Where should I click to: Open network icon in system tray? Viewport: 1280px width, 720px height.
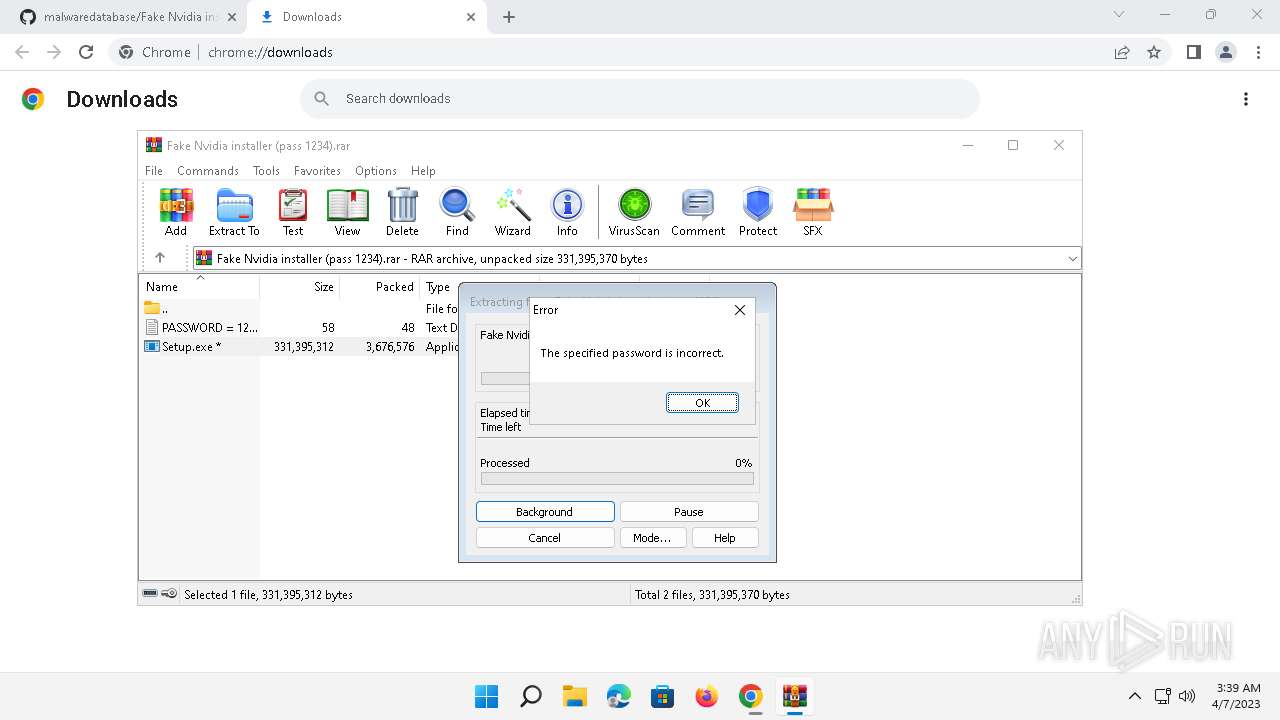[x=1162, y=696]
